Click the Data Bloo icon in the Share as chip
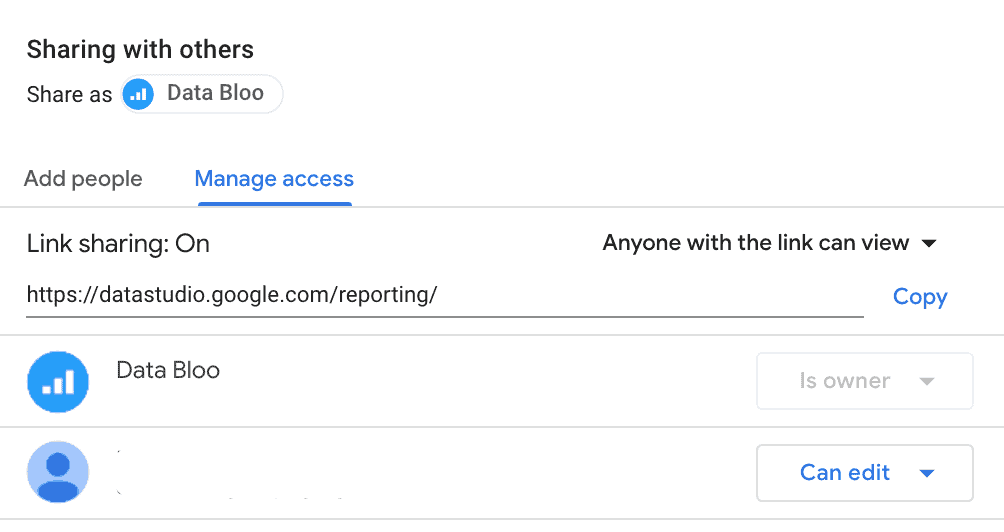The height and width of the screenshot is (532, 1004). click(x=138, y=95)
